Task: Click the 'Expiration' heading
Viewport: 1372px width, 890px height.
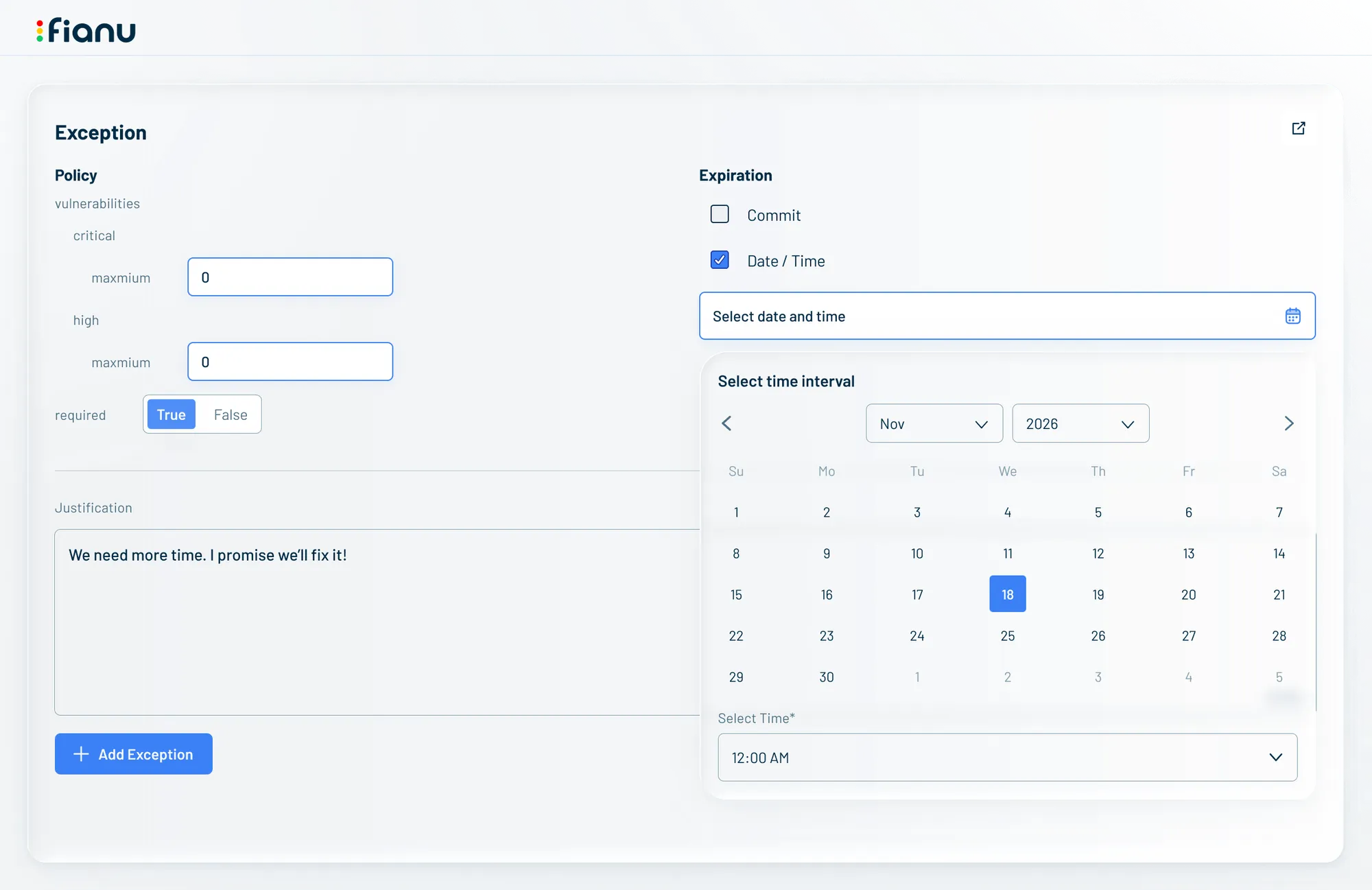Action: tap(735, 175)
